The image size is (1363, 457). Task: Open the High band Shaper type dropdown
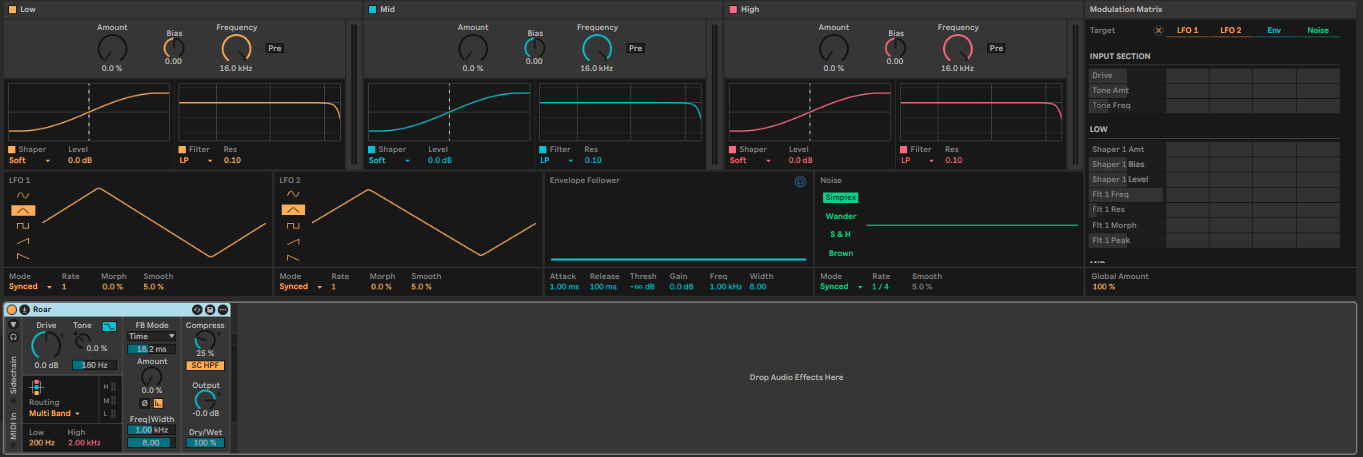click(x=750, y=160)
